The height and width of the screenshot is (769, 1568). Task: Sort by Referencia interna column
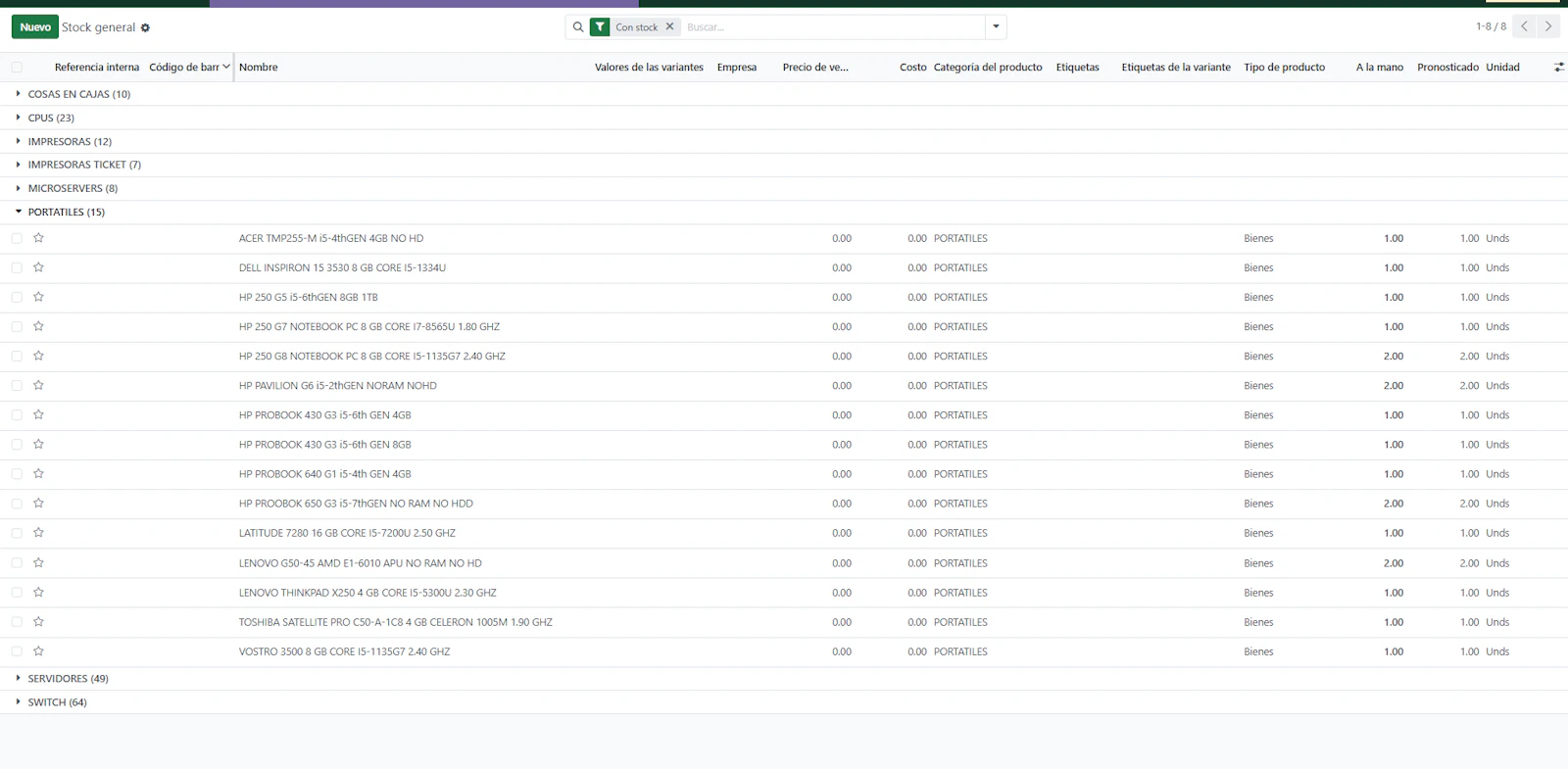[x=97, y=68]
